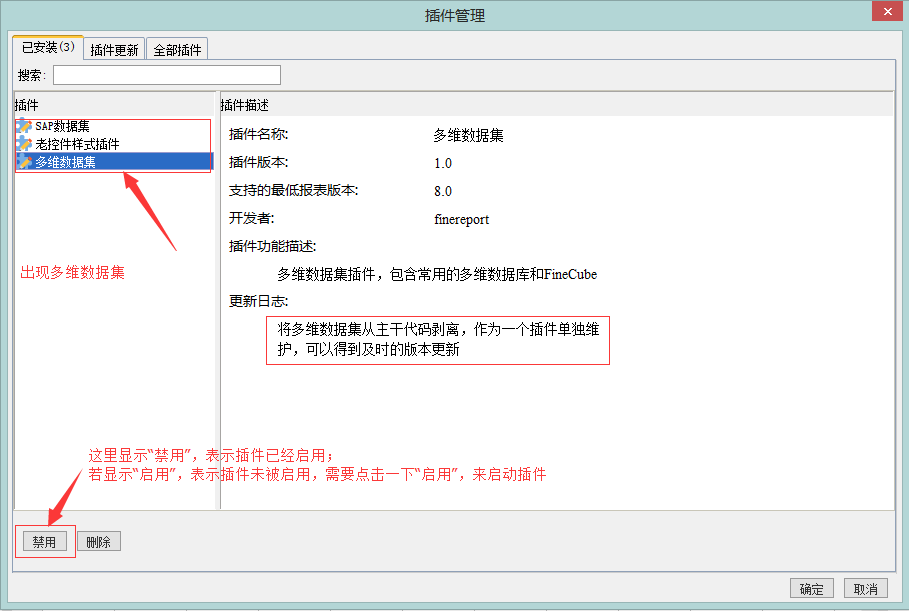The width and height of the screenshot is (909, 611).
Task: Open the 插件更新 tab
Action: [x=114, y=50]
